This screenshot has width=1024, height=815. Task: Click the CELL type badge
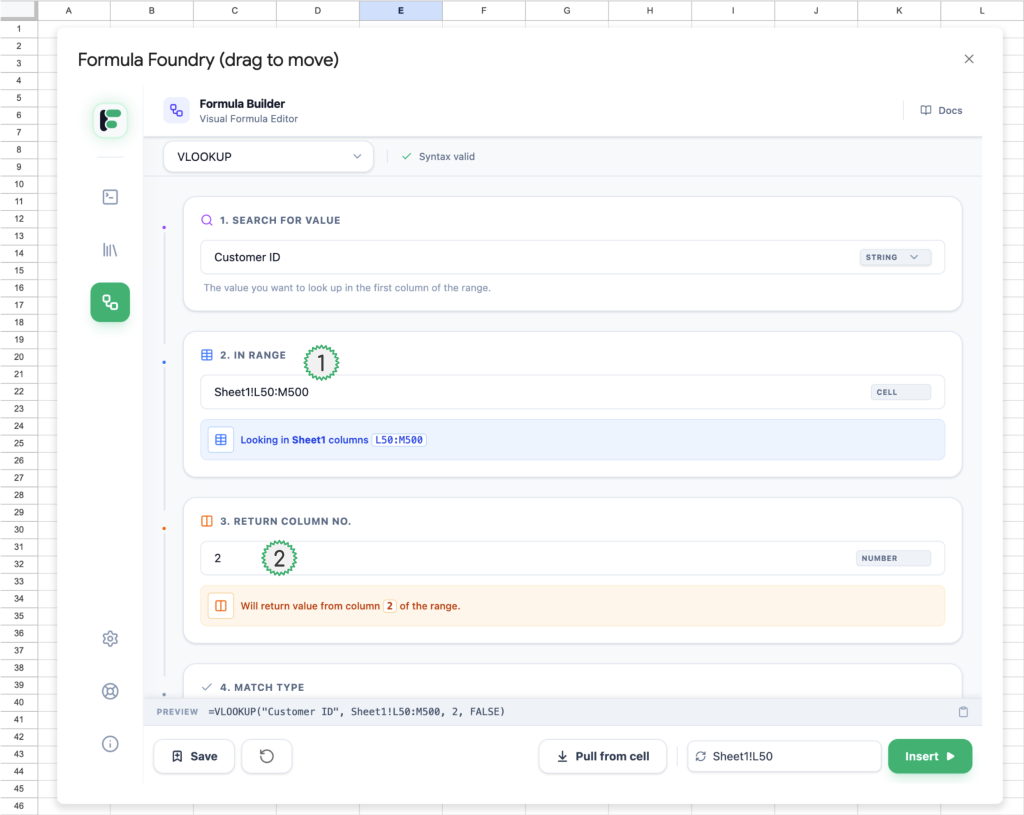[899, 393]
